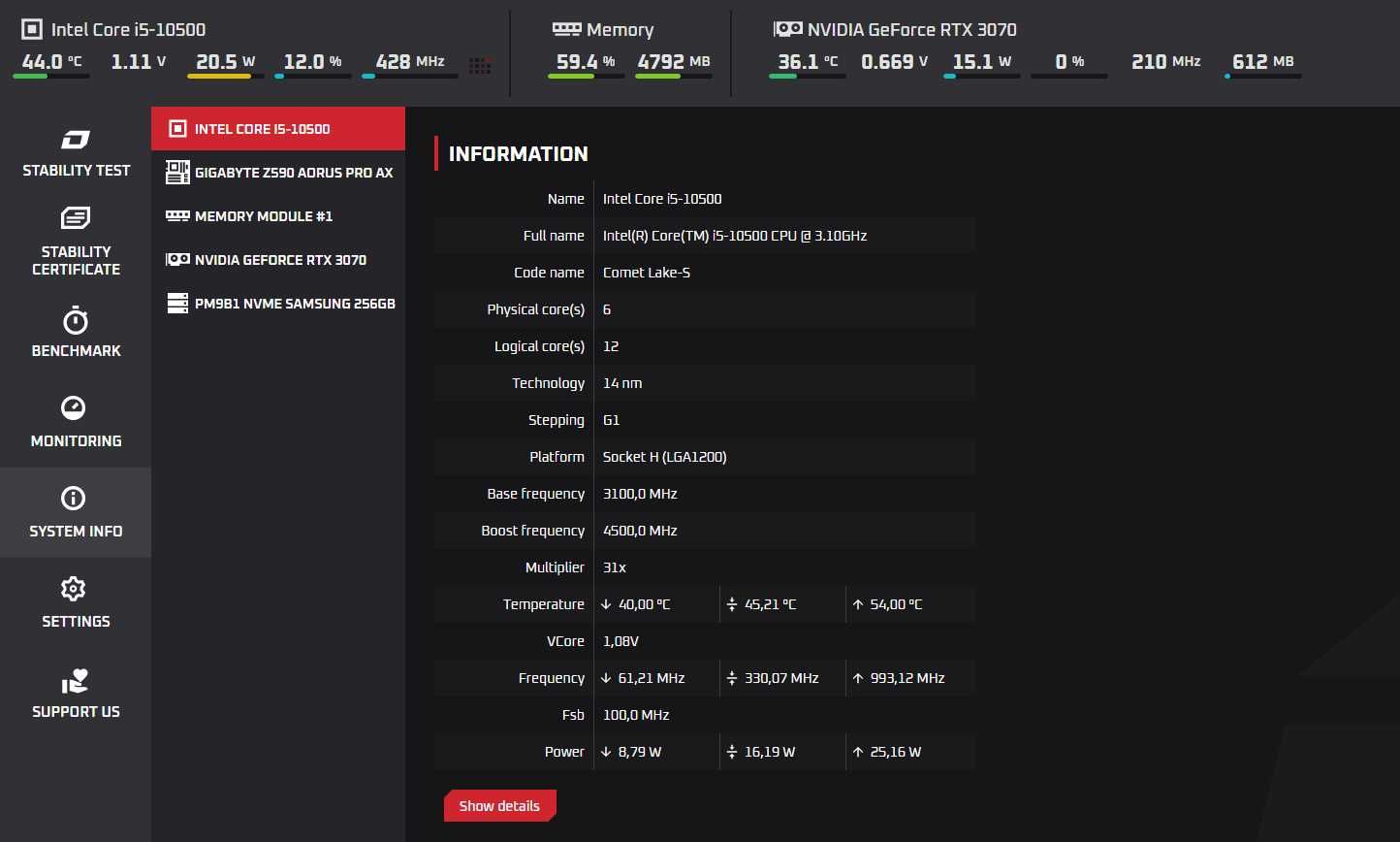Click the memory usage 59.4 % bar
This screenshot has height=842, width=1400.
click(587, 76)
